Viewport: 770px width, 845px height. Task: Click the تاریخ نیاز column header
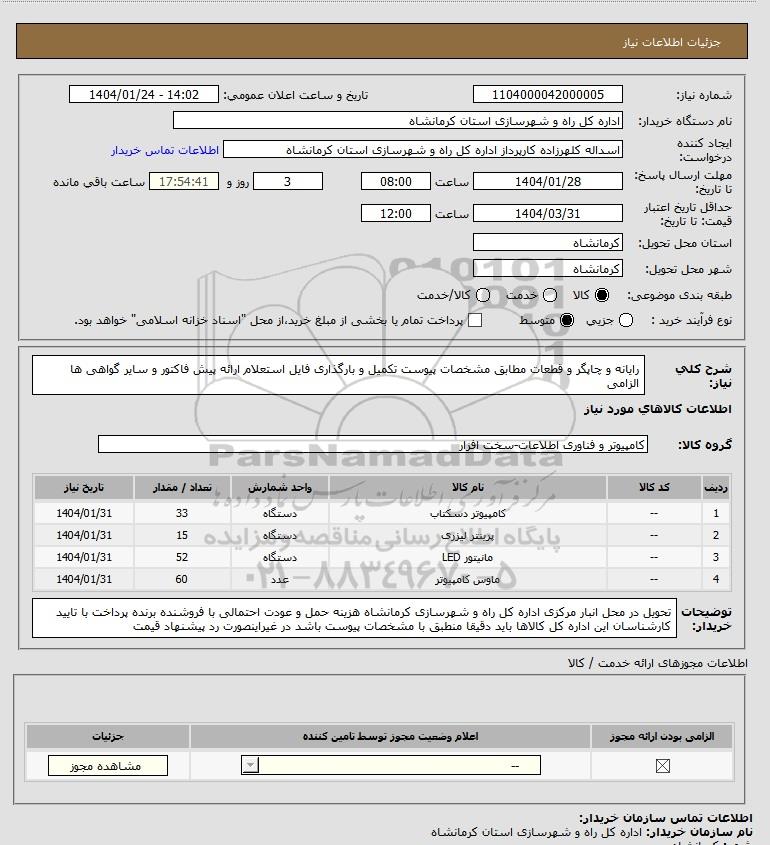84,488
